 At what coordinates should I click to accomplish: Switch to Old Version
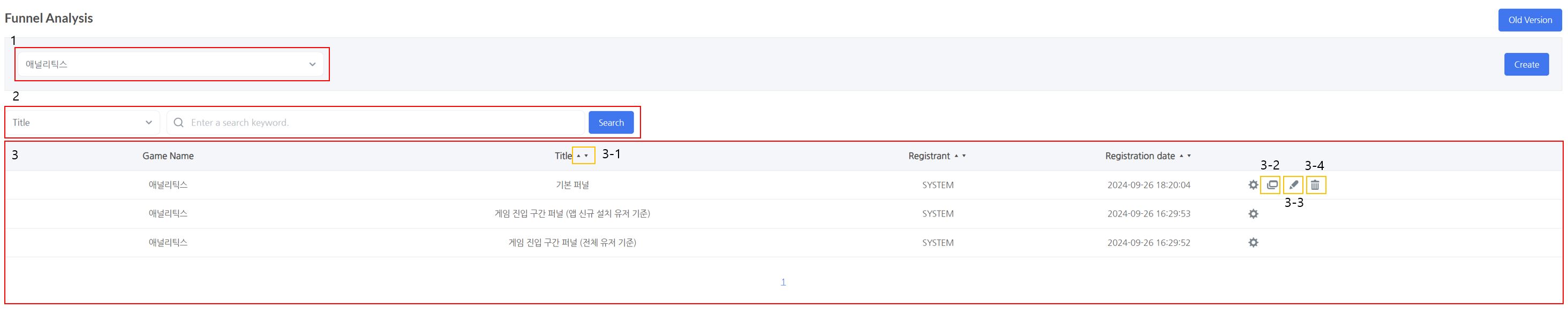tap(1529, 20)
